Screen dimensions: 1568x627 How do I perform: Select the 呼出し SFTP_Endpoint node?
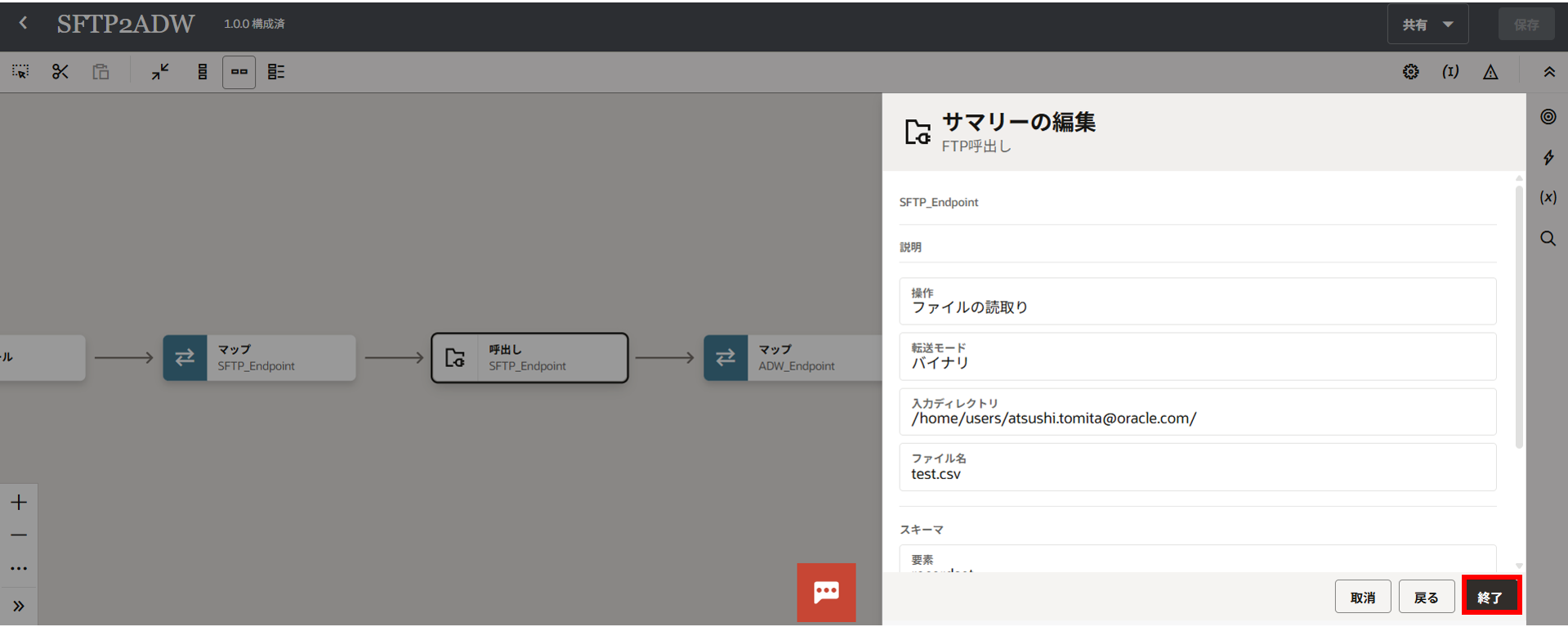(529, 357)
